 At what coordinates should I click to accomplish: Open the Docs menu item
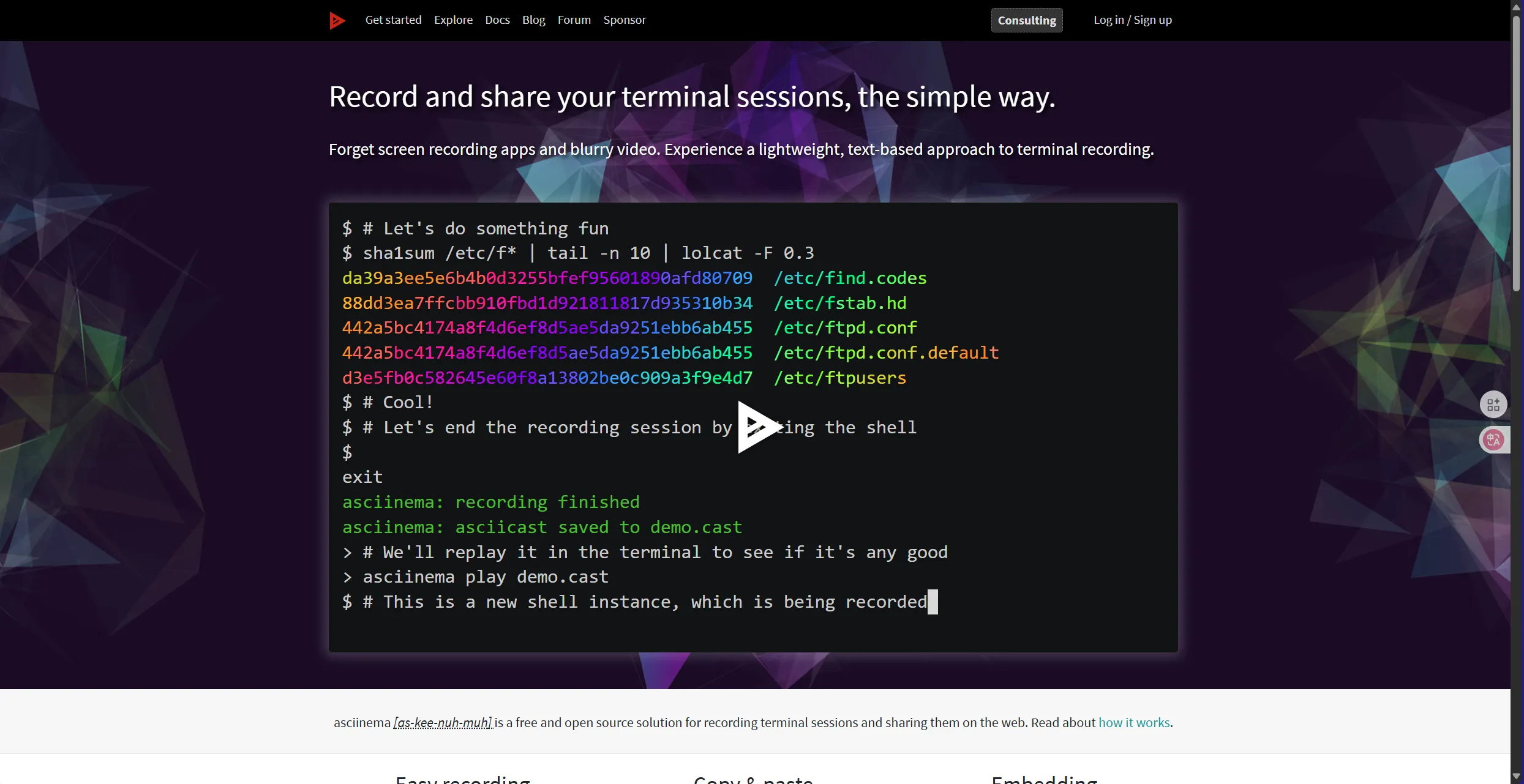point(497,20)
